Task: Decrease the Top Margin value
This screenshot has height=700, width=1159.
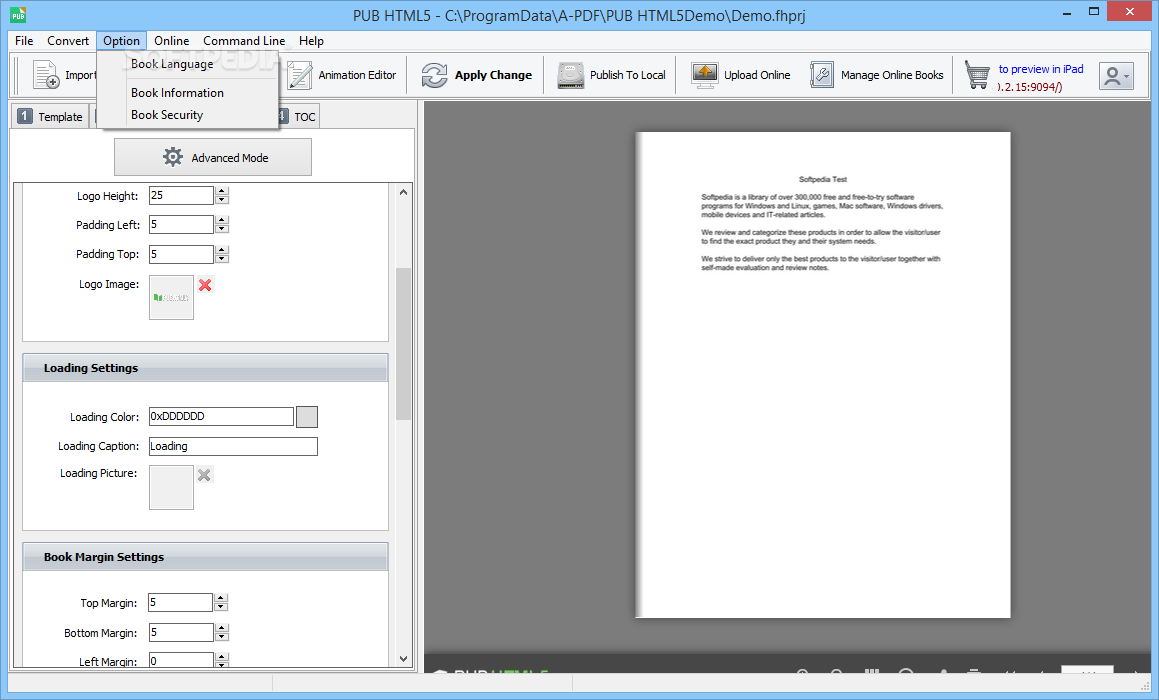Action: click(x=221, y=607)
